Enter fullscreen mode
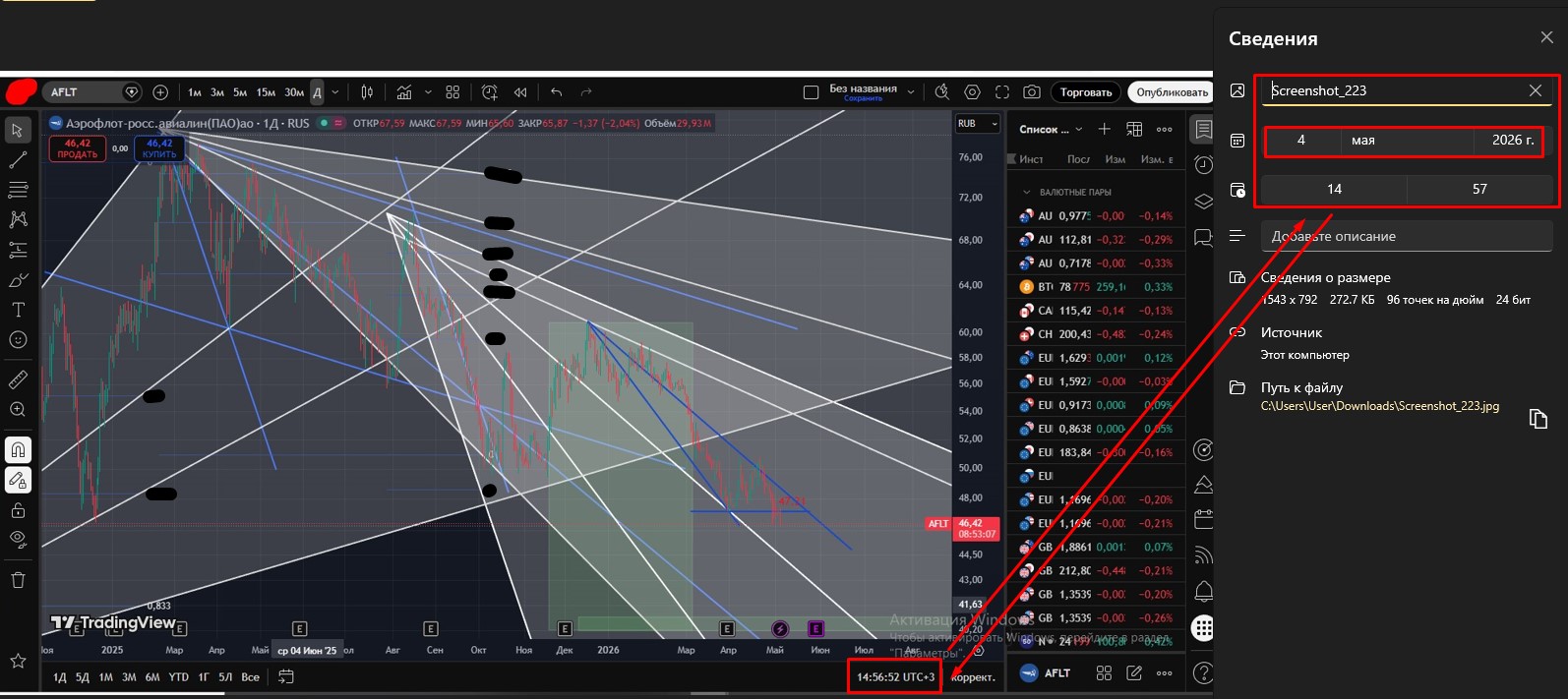This screenshot has height=699, width=1568. (1002, 92)
